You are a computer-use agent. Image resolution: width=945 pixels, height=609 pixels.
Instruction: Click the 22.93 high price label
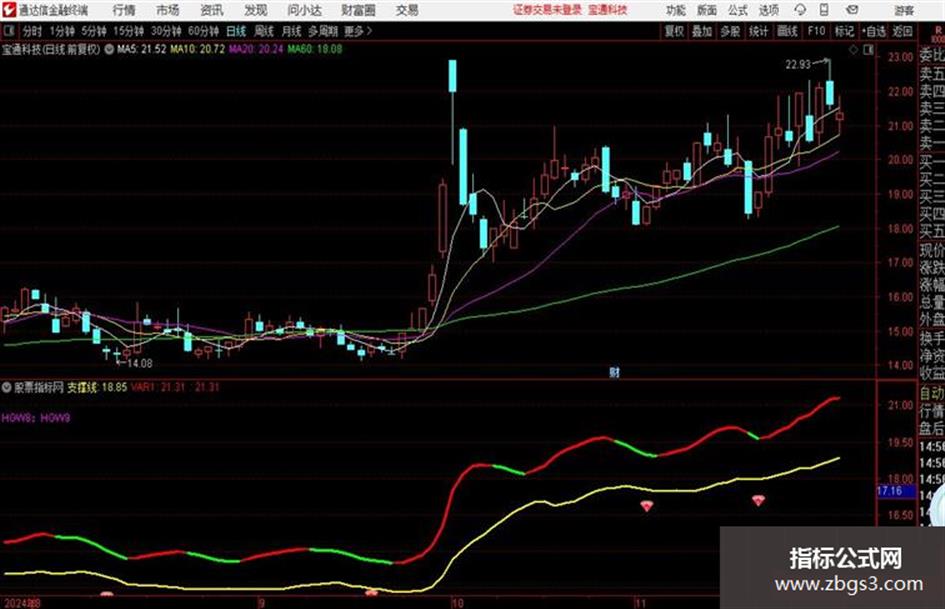tap(799, 65)
